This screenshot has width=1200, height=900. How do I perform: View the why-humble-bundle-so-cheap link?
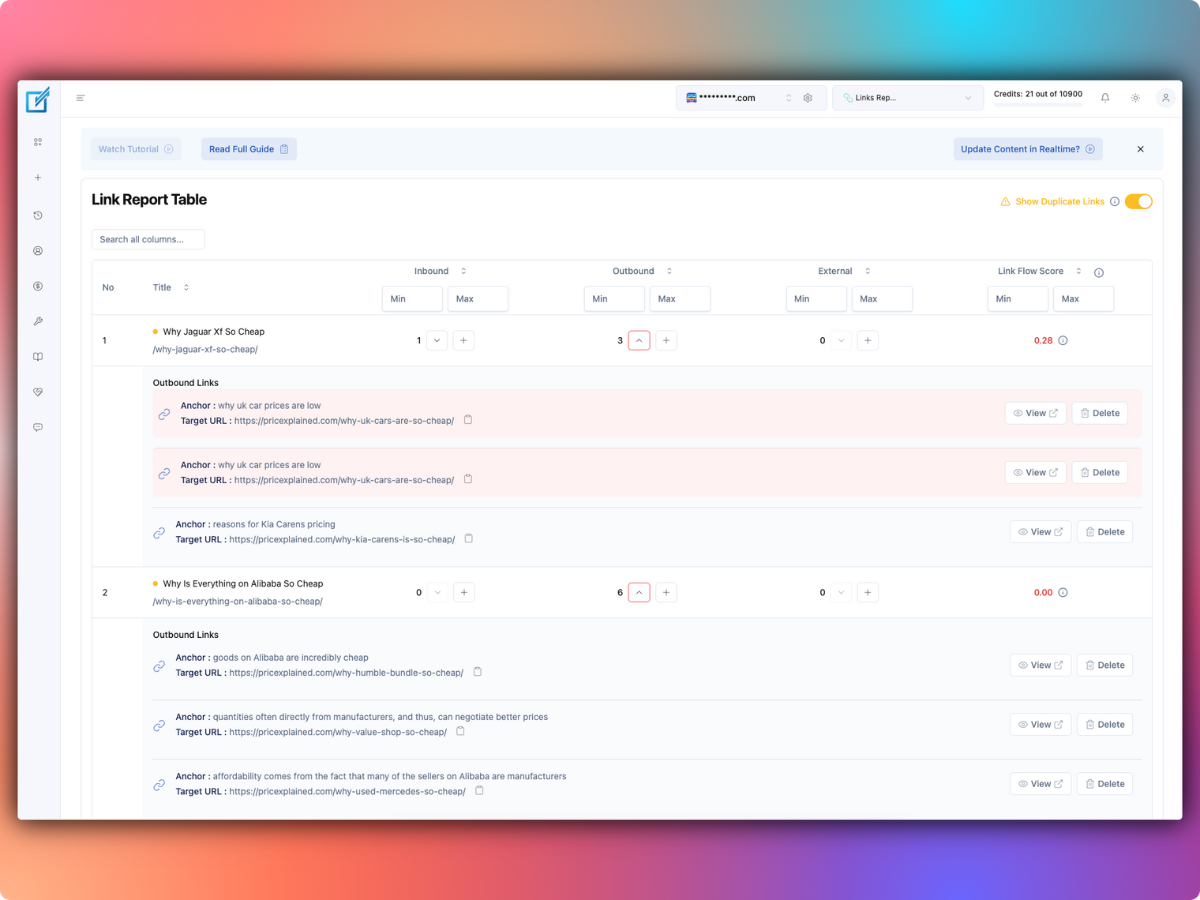(1041, 665)
